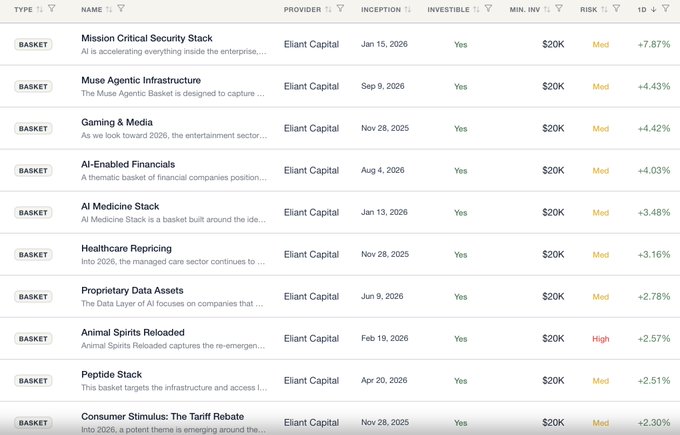This screenshot has height=435, width=680.
Task: Open the Peptide Stack basket
Action: pos(111,375)
